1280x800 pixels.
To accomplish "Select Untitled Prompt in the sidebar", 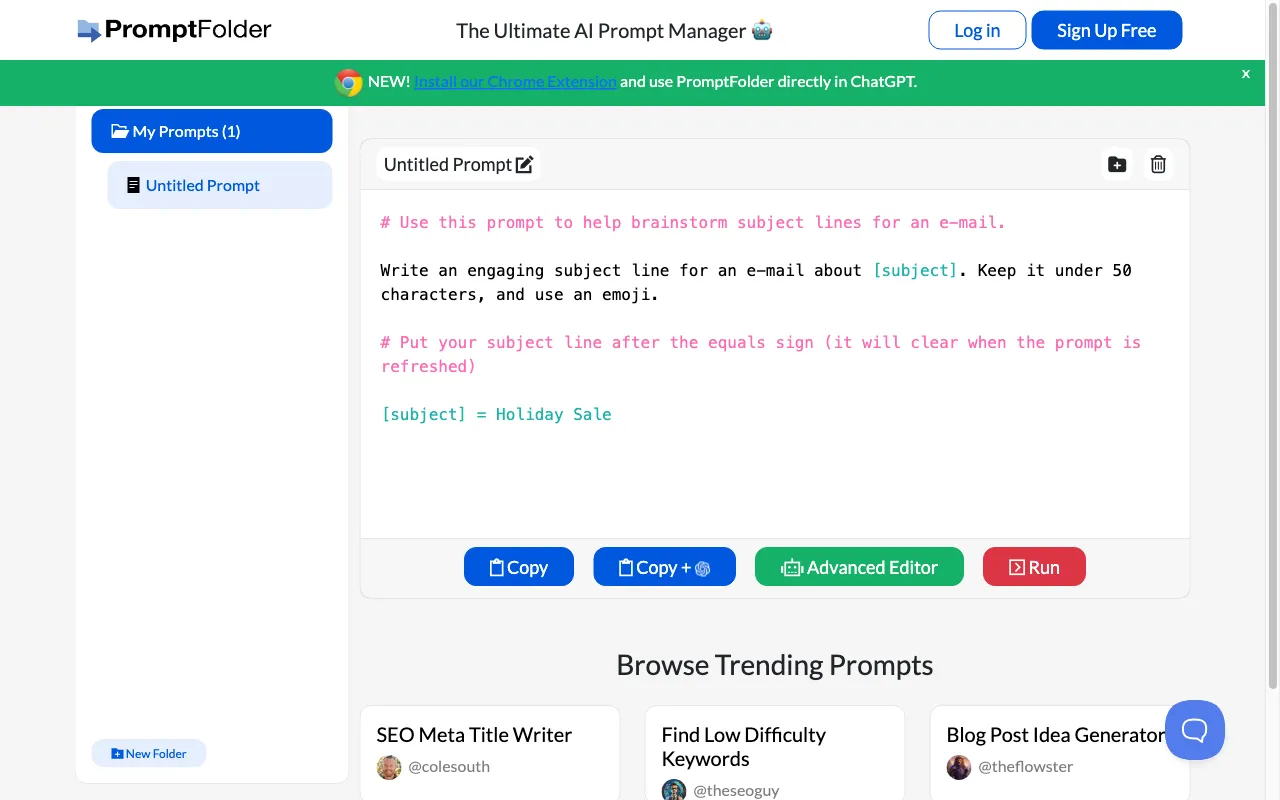I will click(x=220, y=185).
